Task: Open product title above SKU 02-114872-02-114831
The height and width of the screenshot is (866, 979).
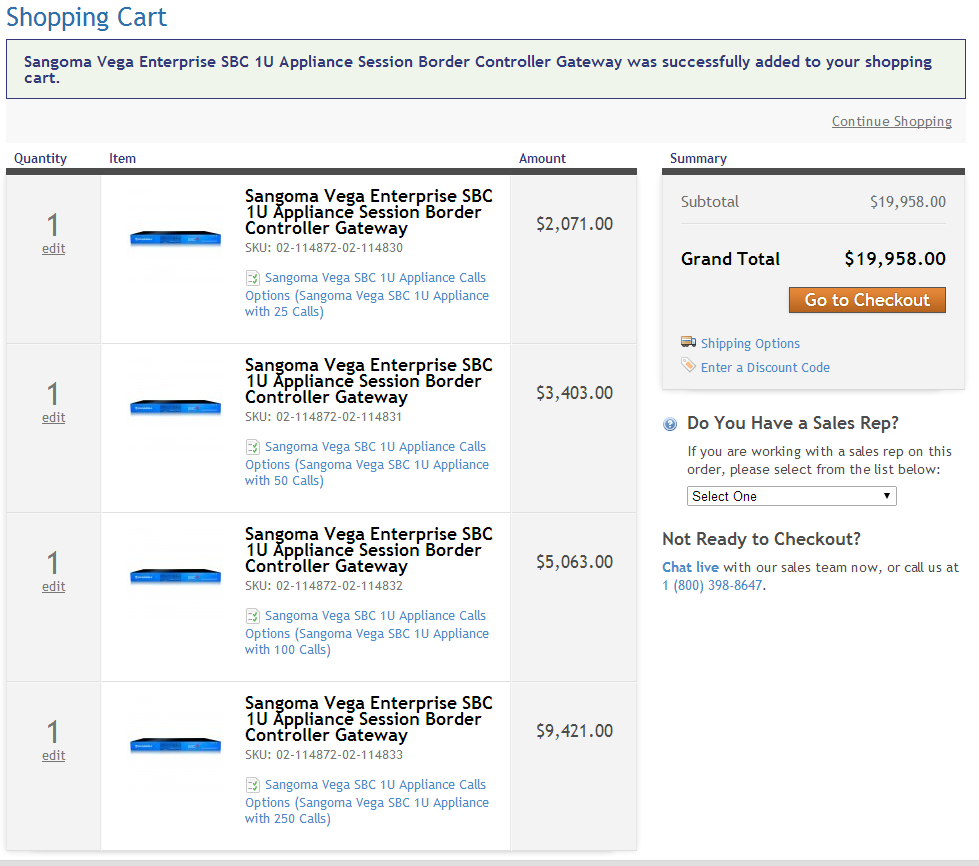Action: [369, 381]
